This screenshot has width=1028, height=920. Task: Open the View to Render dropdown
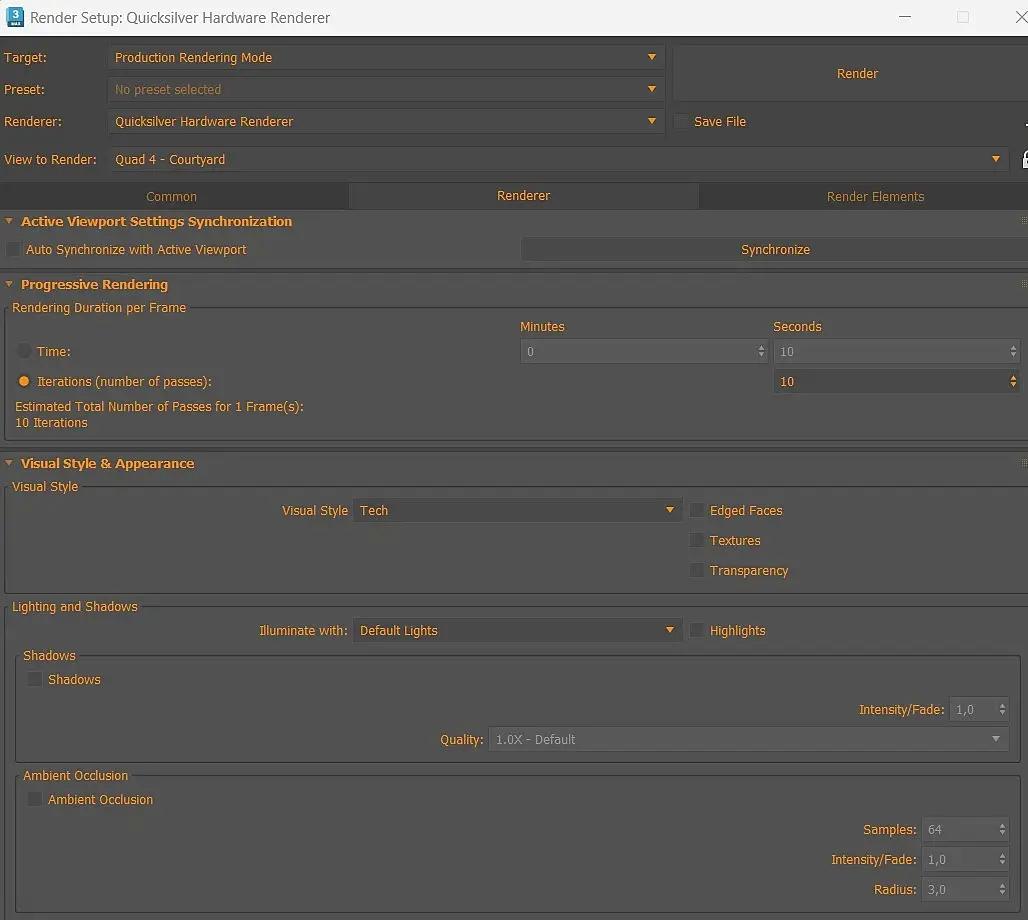coord(559,159)
